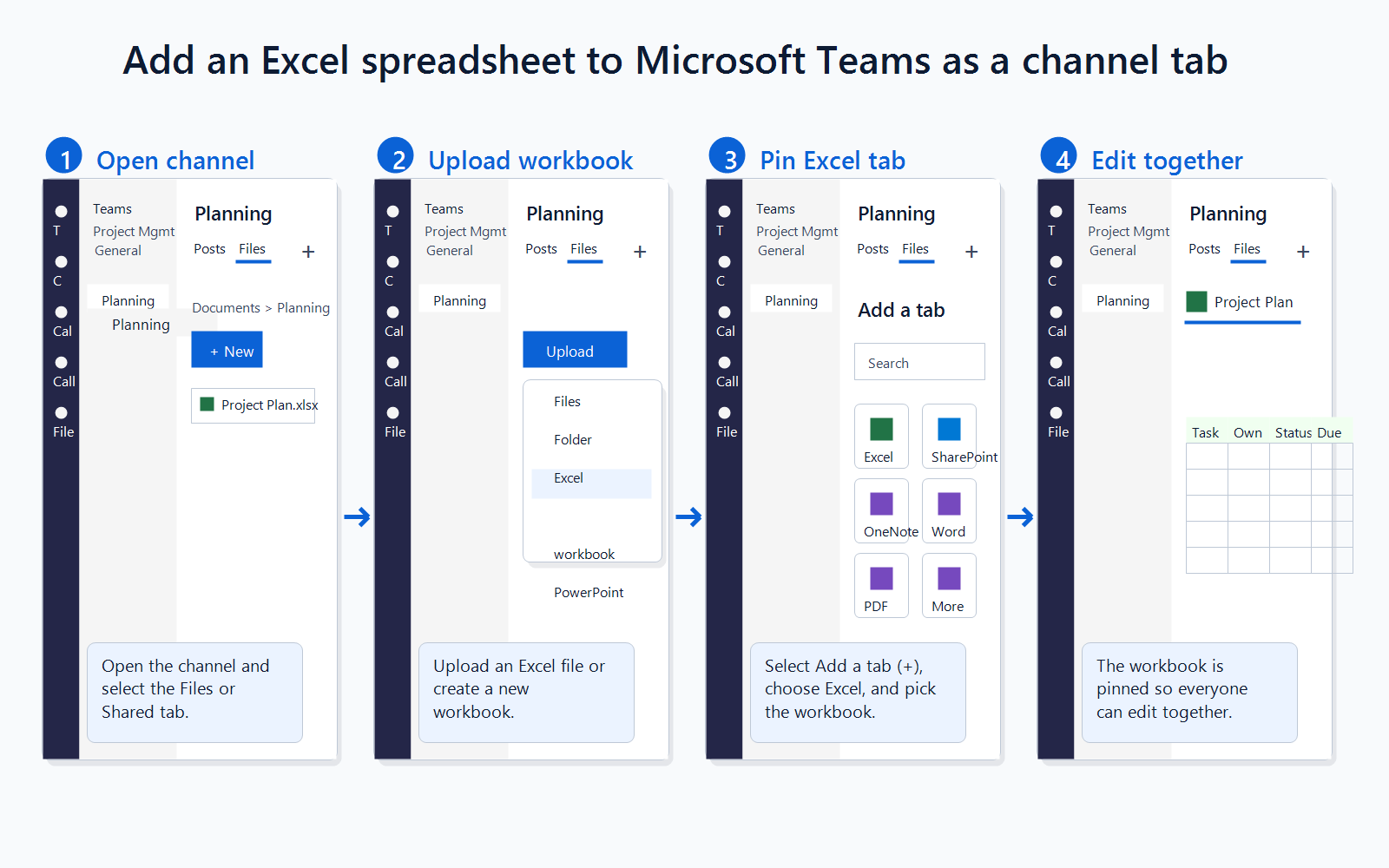Open the Call sidebar icon in Upload workbook panel
This screenshot has height=868, width=1389.
[x=393, y=363]
